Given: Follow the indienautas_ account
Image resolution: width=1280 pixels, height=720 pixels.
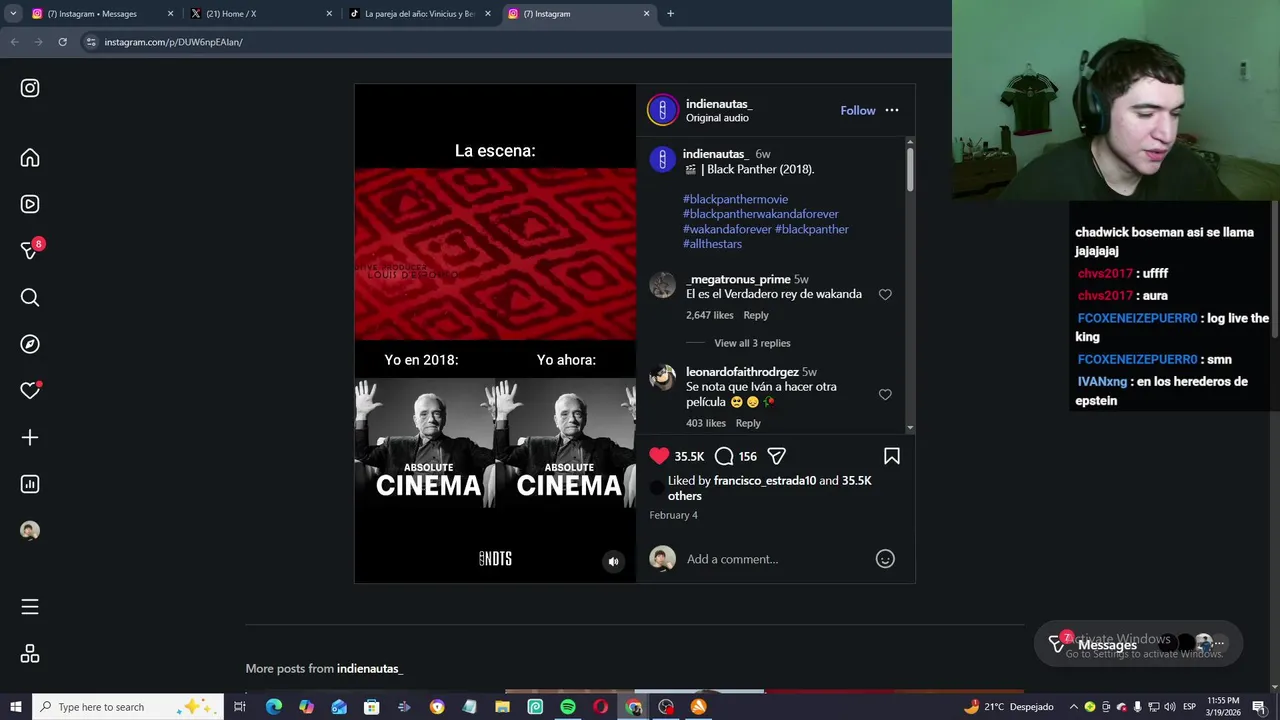Looking at the screenshot, I should point(858,110).
